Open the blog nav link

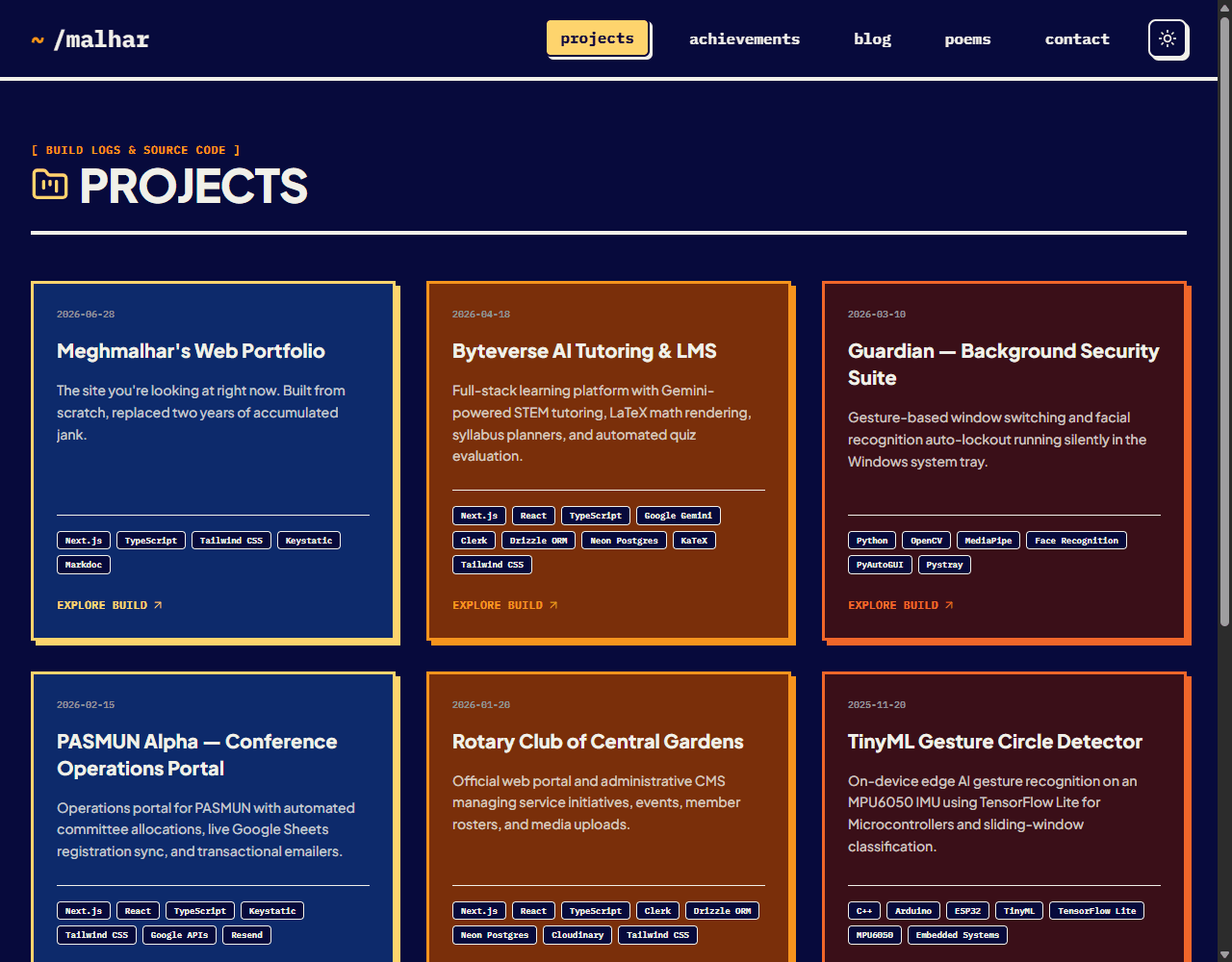tap(872, 39)
